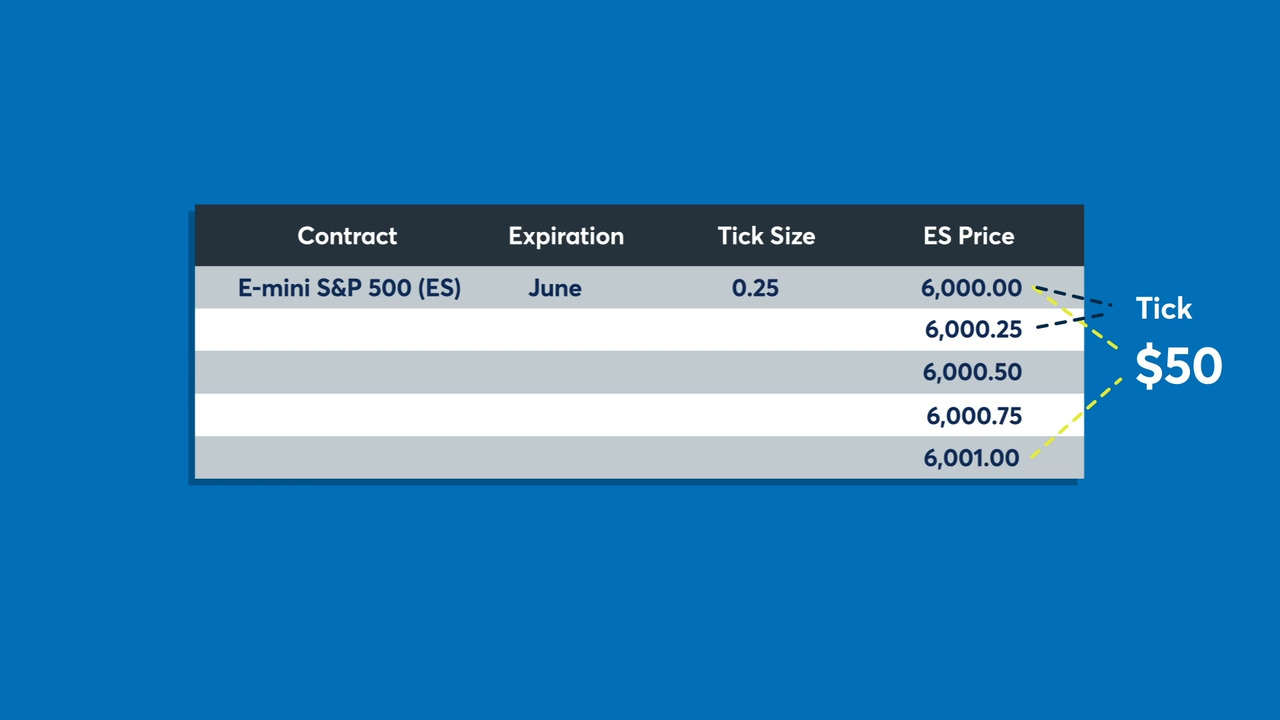The height and width of the screenshot is (720, 1280).
Task: Click the E-mini S&P 500 (ES) cell
Action: [349, 288]
